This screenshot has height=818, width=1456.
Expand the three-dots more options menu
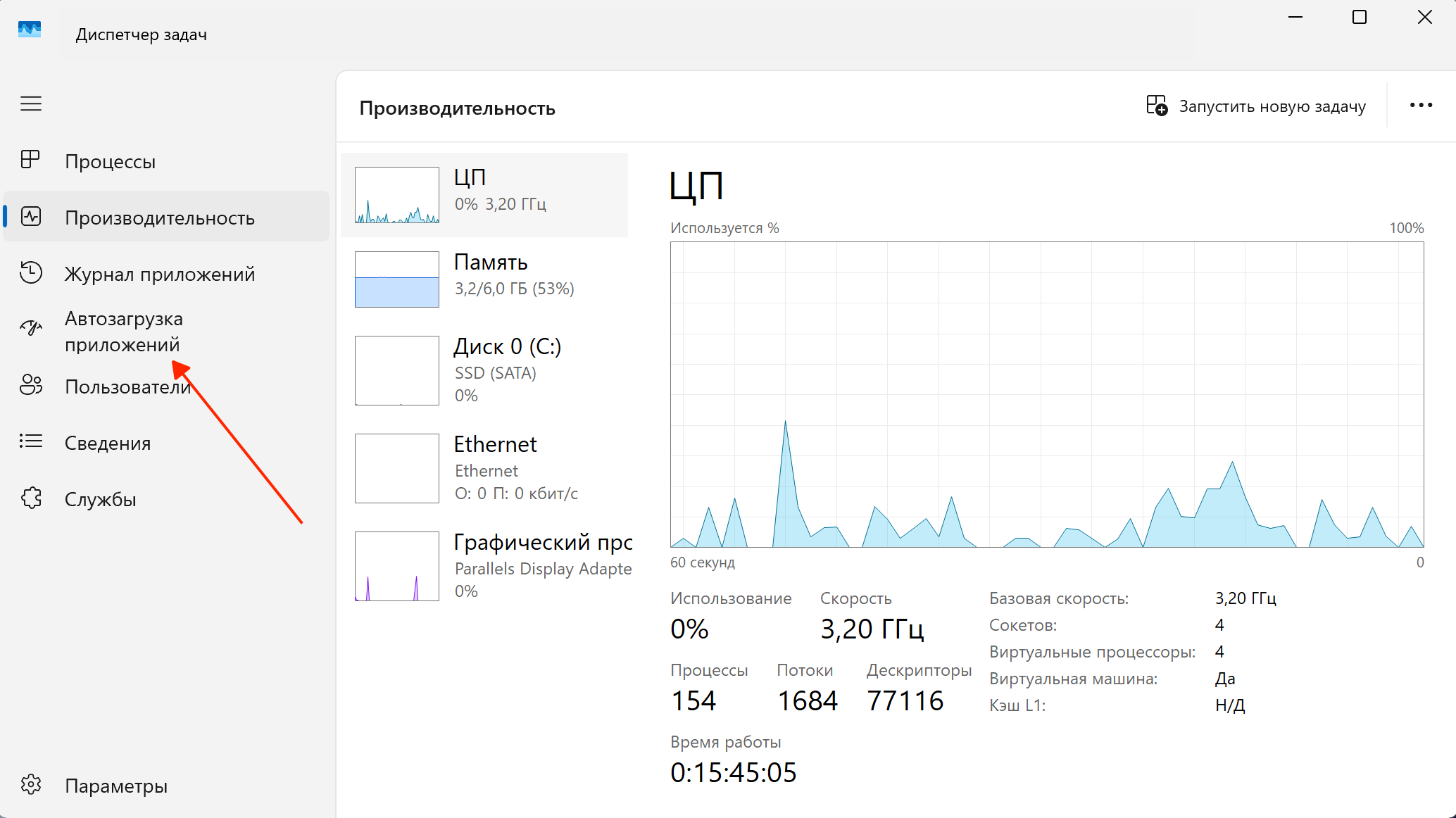tap(1421, 106)
